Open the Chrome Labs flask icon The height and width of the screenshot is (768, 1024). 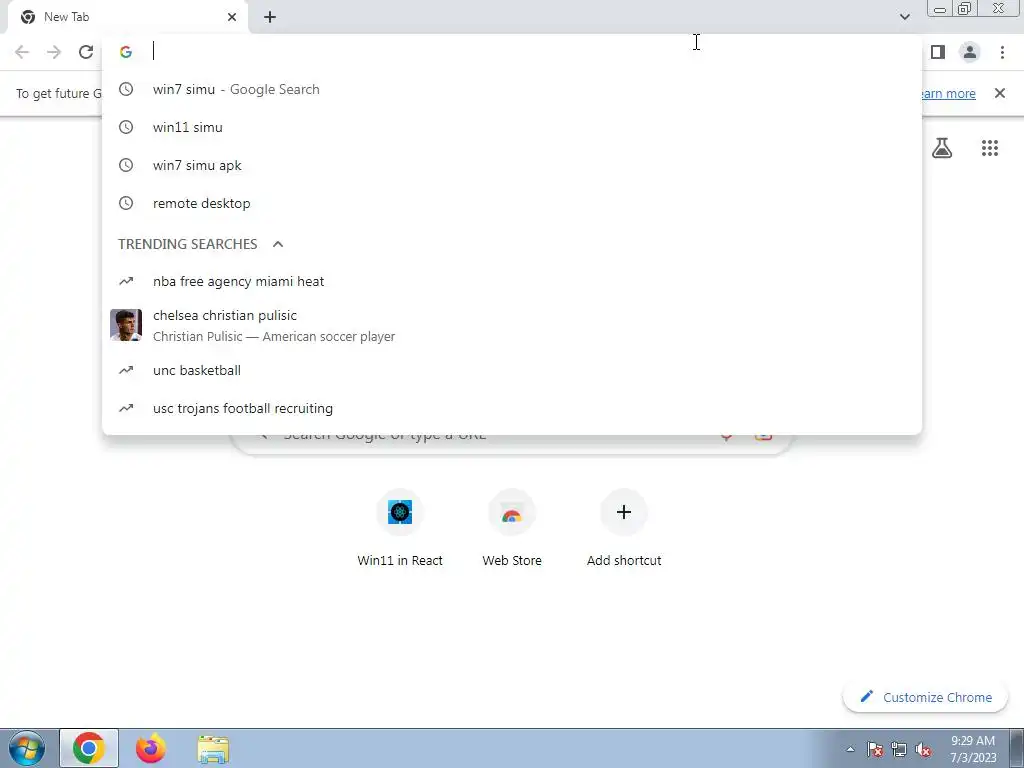(942, 148)
